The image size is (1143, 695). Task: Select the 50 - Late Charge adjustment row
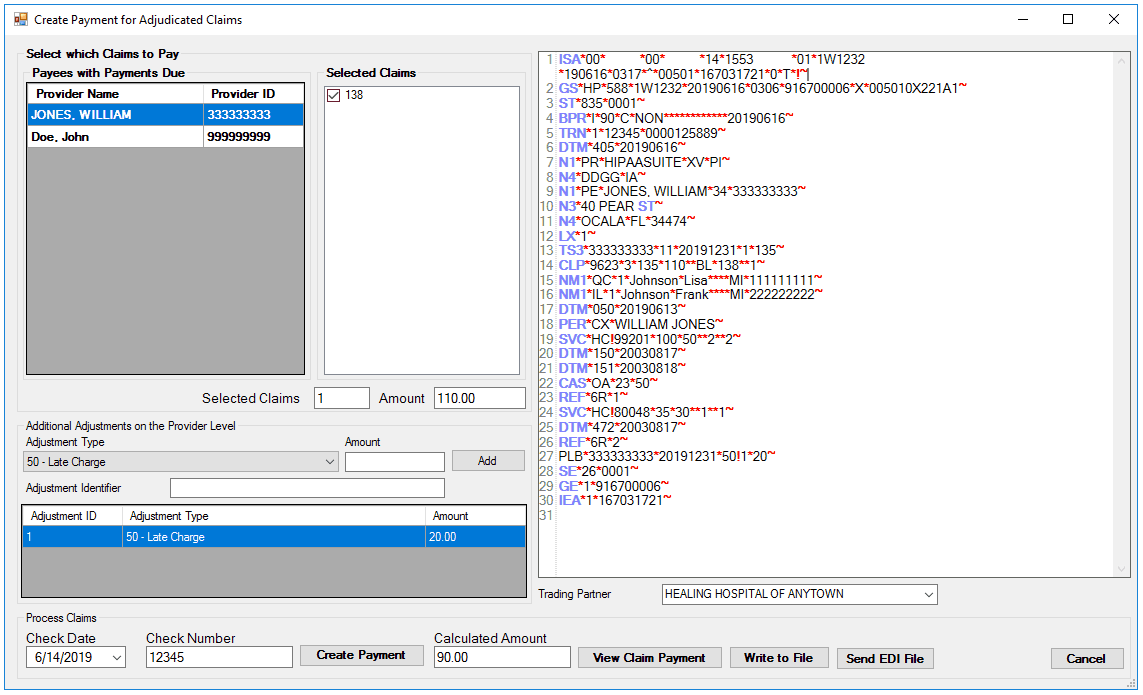click(274, 537)
